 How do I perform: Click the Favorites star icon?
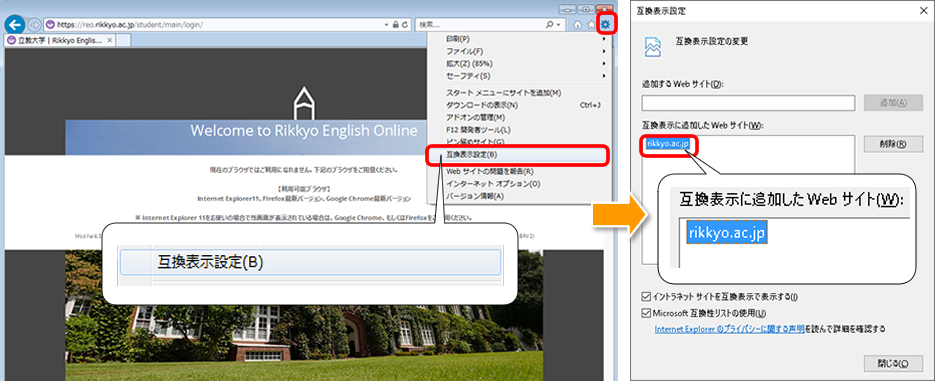click(591, 24)
